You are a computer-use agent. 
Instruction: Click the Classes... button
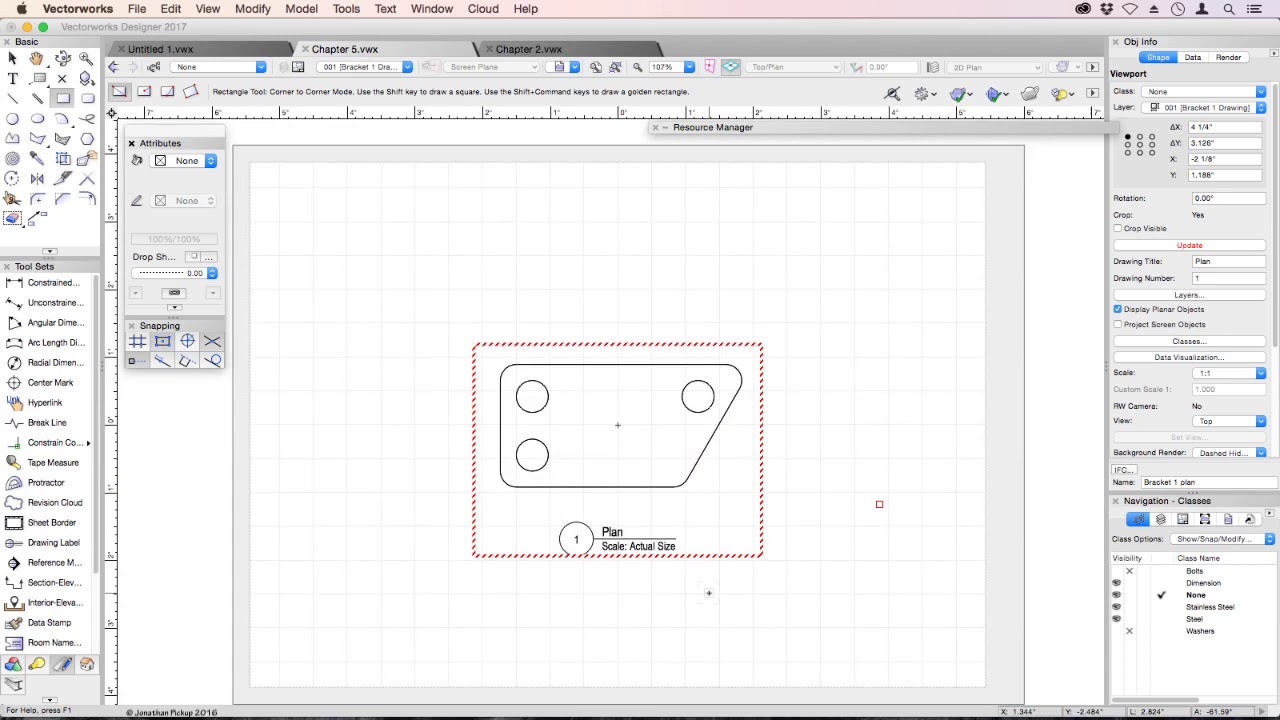[x=1189, y=341]
